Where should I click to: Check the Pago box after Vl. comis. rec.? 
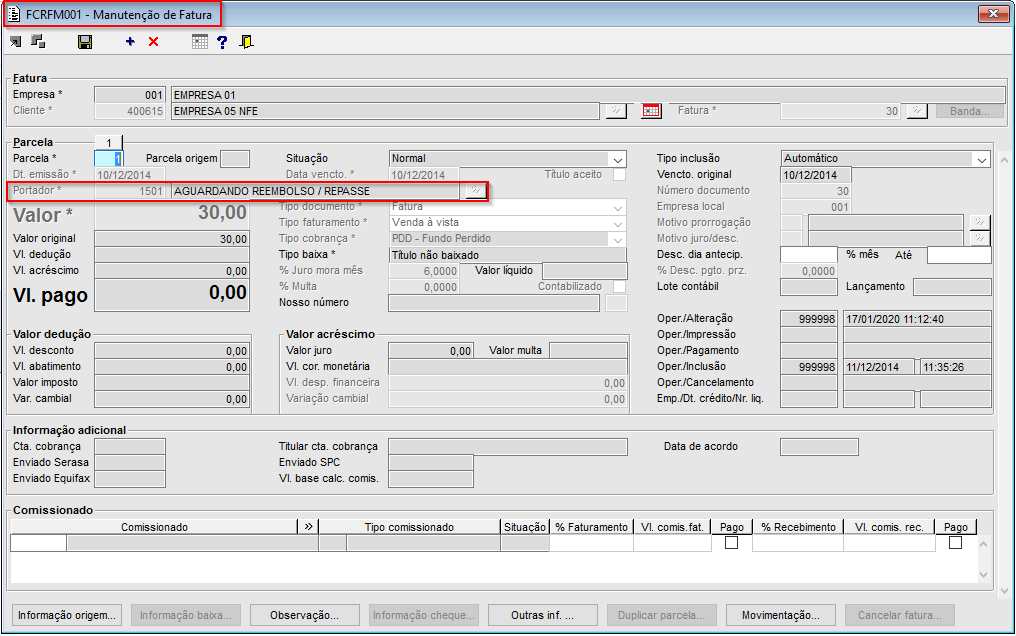click(x=955, y=543)
